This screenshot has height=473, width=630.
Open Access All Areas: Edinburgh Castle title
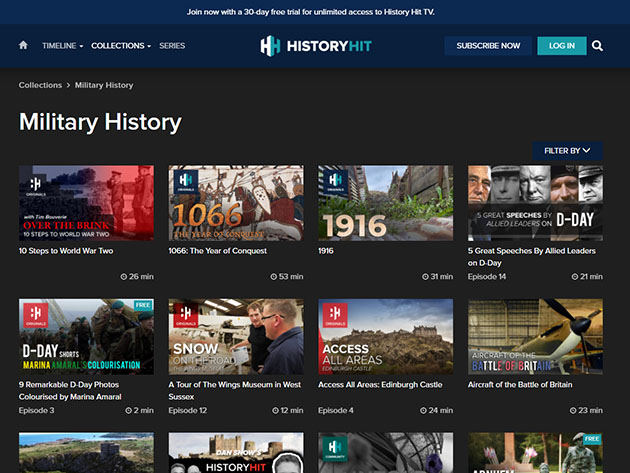tap(380, 385)
